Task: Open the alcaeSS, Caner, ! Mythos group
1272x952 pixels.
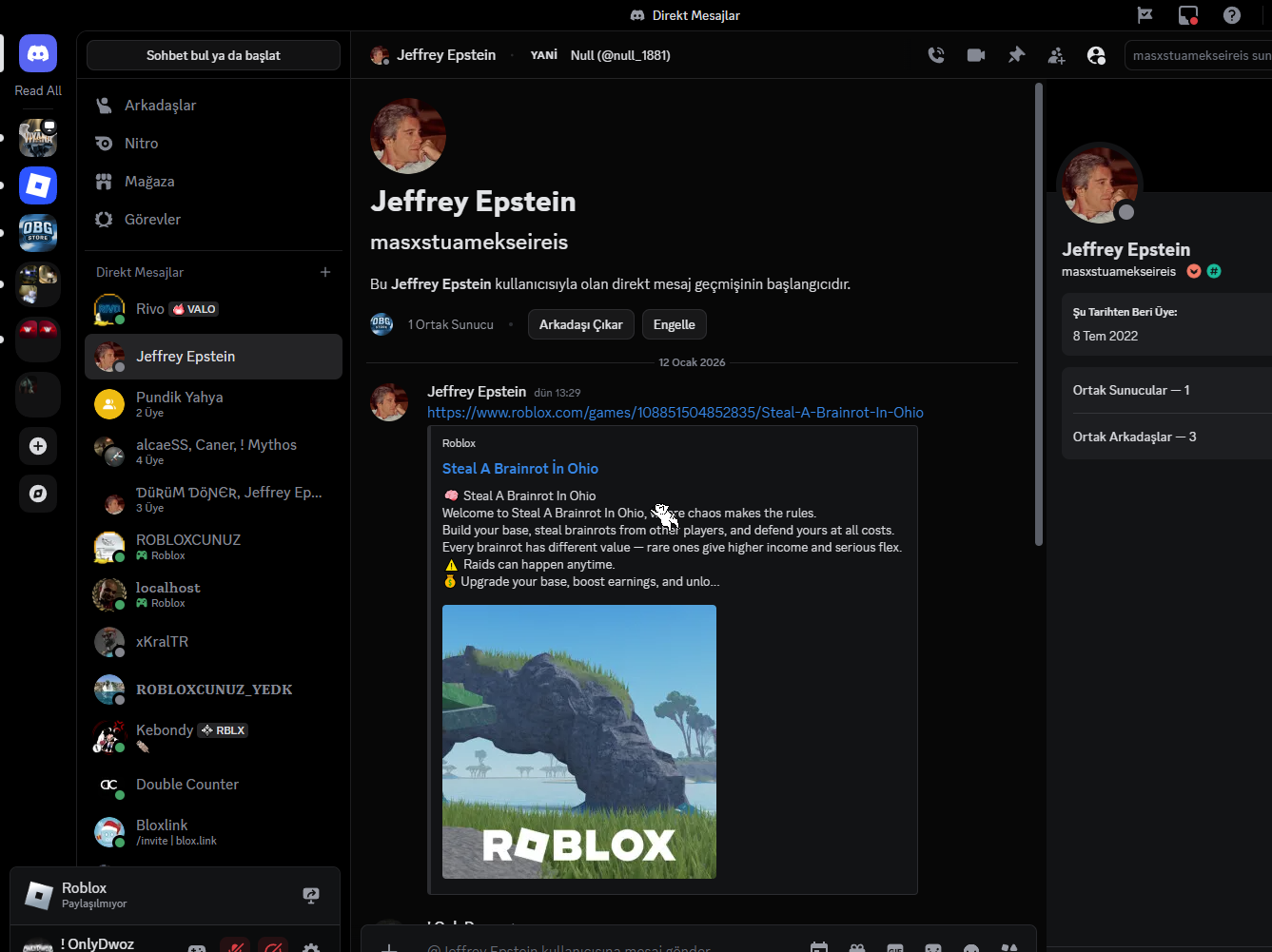Action: (x=213, y=452)
